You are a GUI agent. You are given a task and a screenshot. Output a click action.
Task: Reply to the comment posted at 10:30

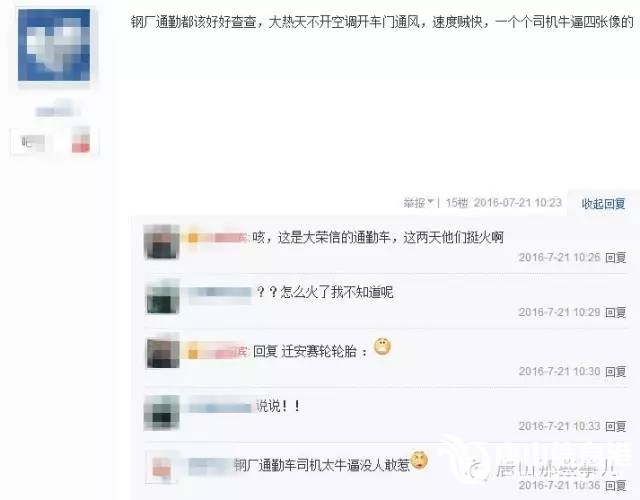(616, 371)
